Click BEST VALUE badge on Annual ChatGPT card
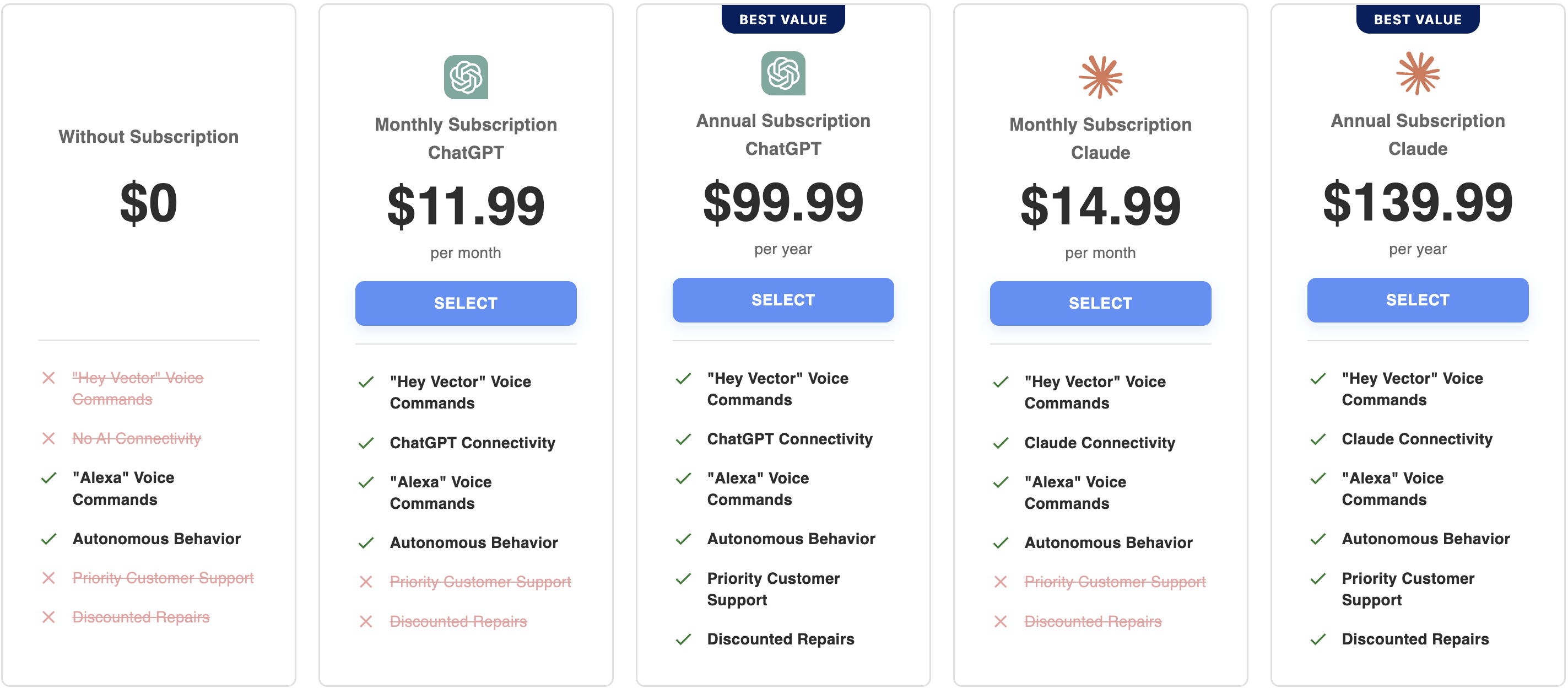The width and height of the screenshot is (1568, 688). pos(783,19)
